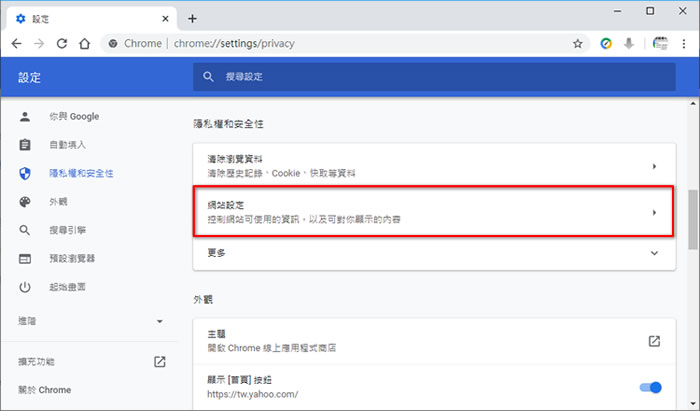Click the power icon beside 起始畫面
The width and height of the screenshot is (700, 411).
pos(25,287)
